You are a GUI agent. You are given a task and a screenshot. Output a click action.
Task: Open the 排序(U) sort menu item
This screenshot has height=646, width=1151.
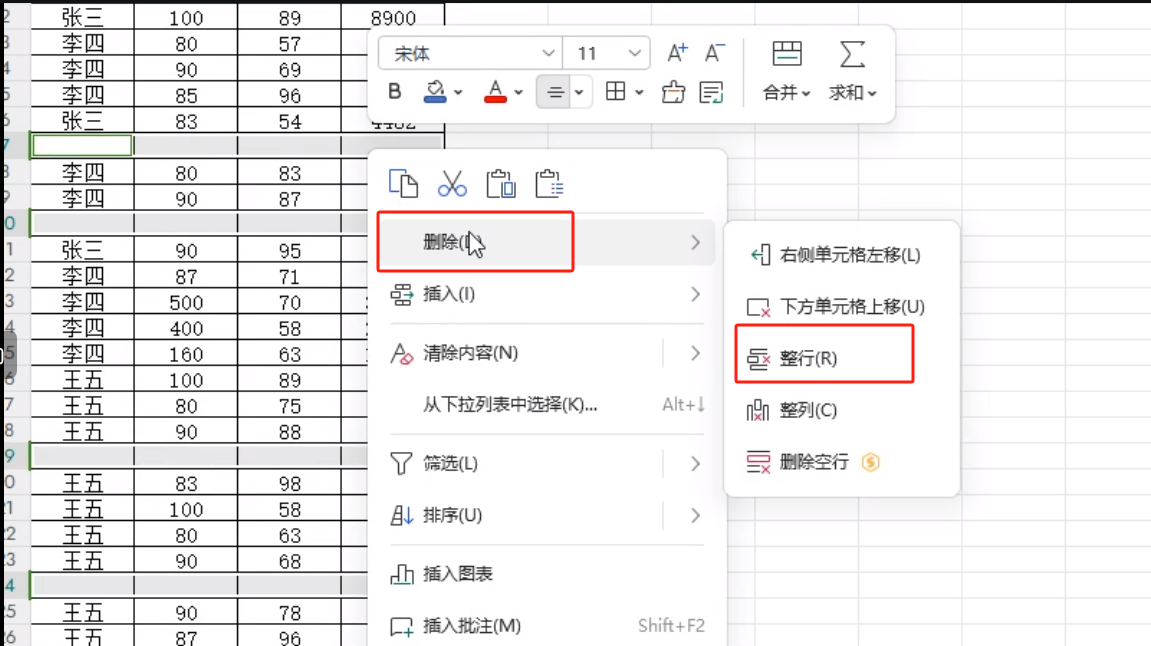click(452, 515)
